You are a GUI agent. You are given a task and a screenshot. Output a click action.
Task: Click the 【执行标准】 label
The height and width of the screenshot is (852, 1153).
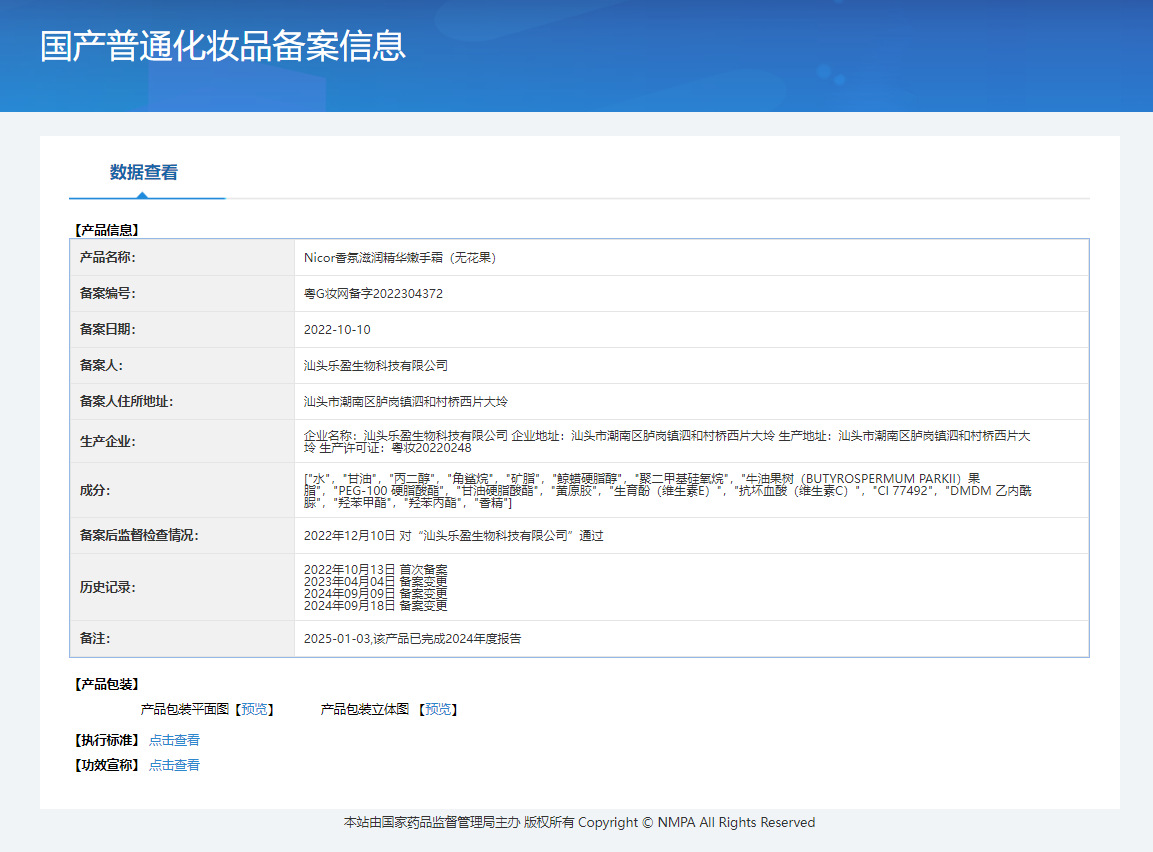click(x=107, y=740)
